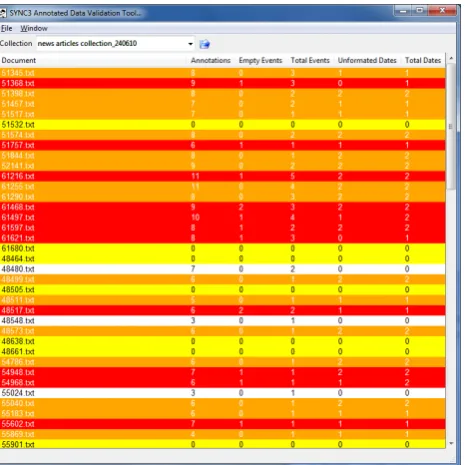This screenshot has height=465, width=465.
Task: Click the load collection icon beside dropdown
Action: pos(204,44)
